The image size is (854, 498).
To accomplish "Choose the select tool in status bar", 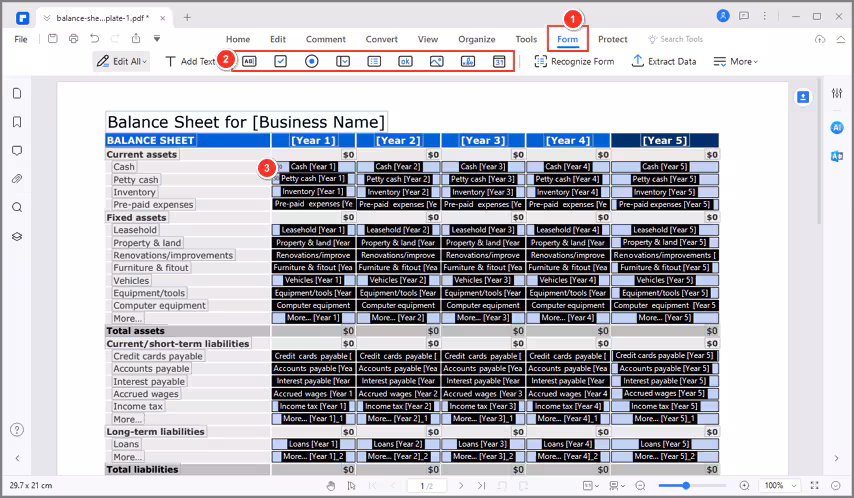I will point(352,485).
